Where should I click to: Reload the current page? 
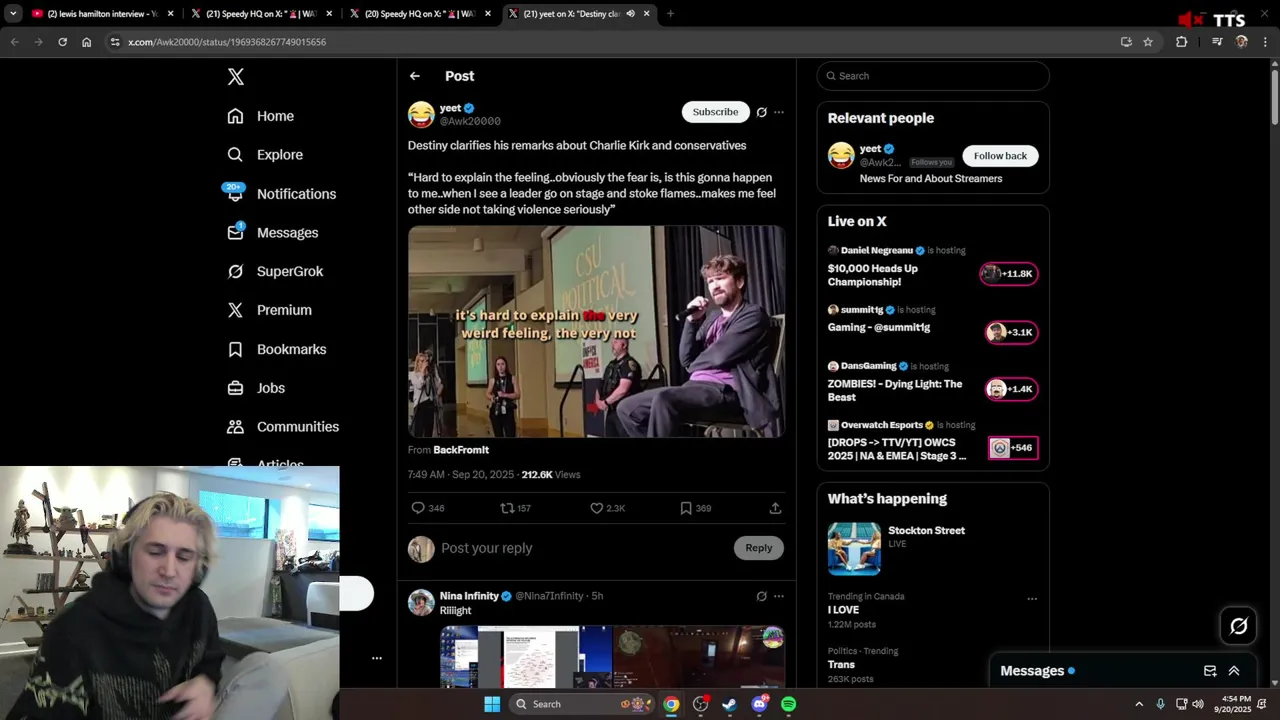(x=62, y=42)
